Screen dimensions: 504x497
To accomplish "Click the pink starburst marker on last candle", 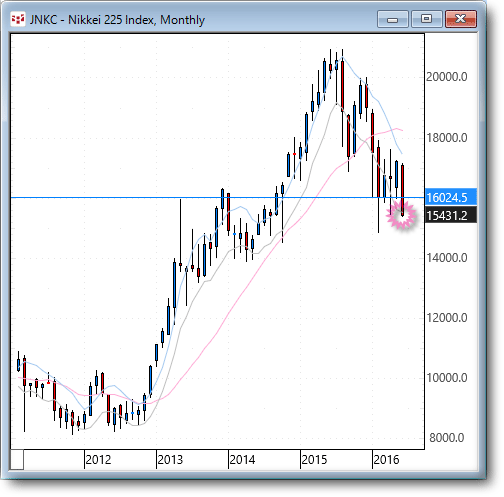I will click(401, 215).
